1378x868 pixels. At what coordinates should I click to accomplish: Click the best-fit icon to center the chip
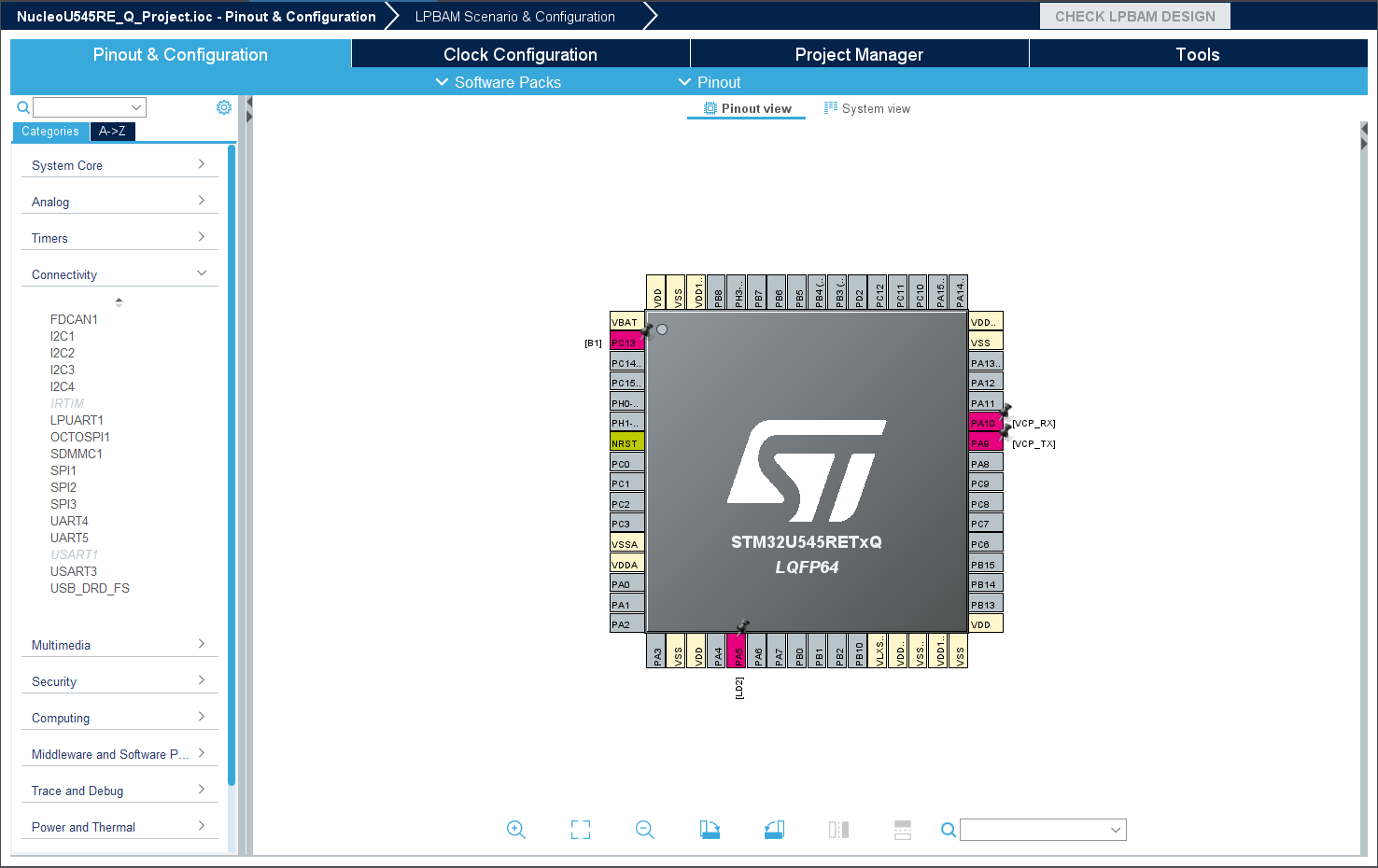tap(581, 830)
